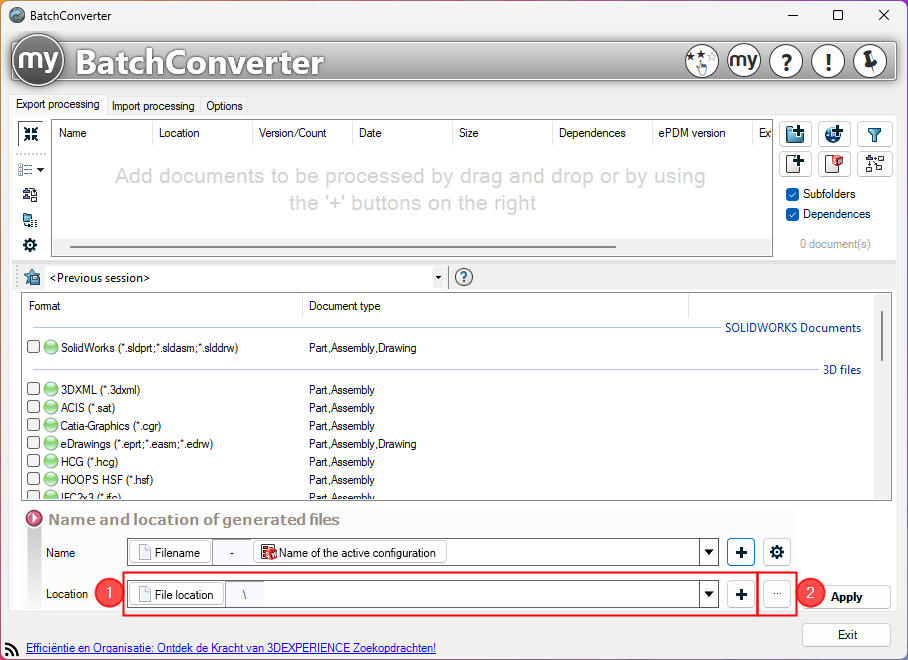The width and height of the screenshot is (908, 660).
Task: Add a file with the document-plus icon
Action: click(795, 164)
